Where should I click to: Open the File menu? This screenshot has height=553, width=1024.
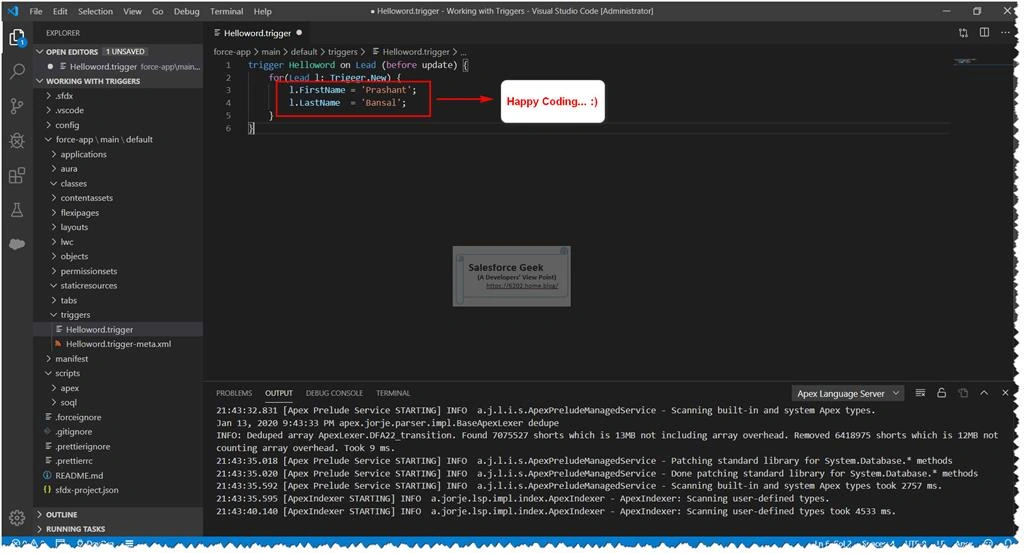pyautogui.click(x=36, y=11)
